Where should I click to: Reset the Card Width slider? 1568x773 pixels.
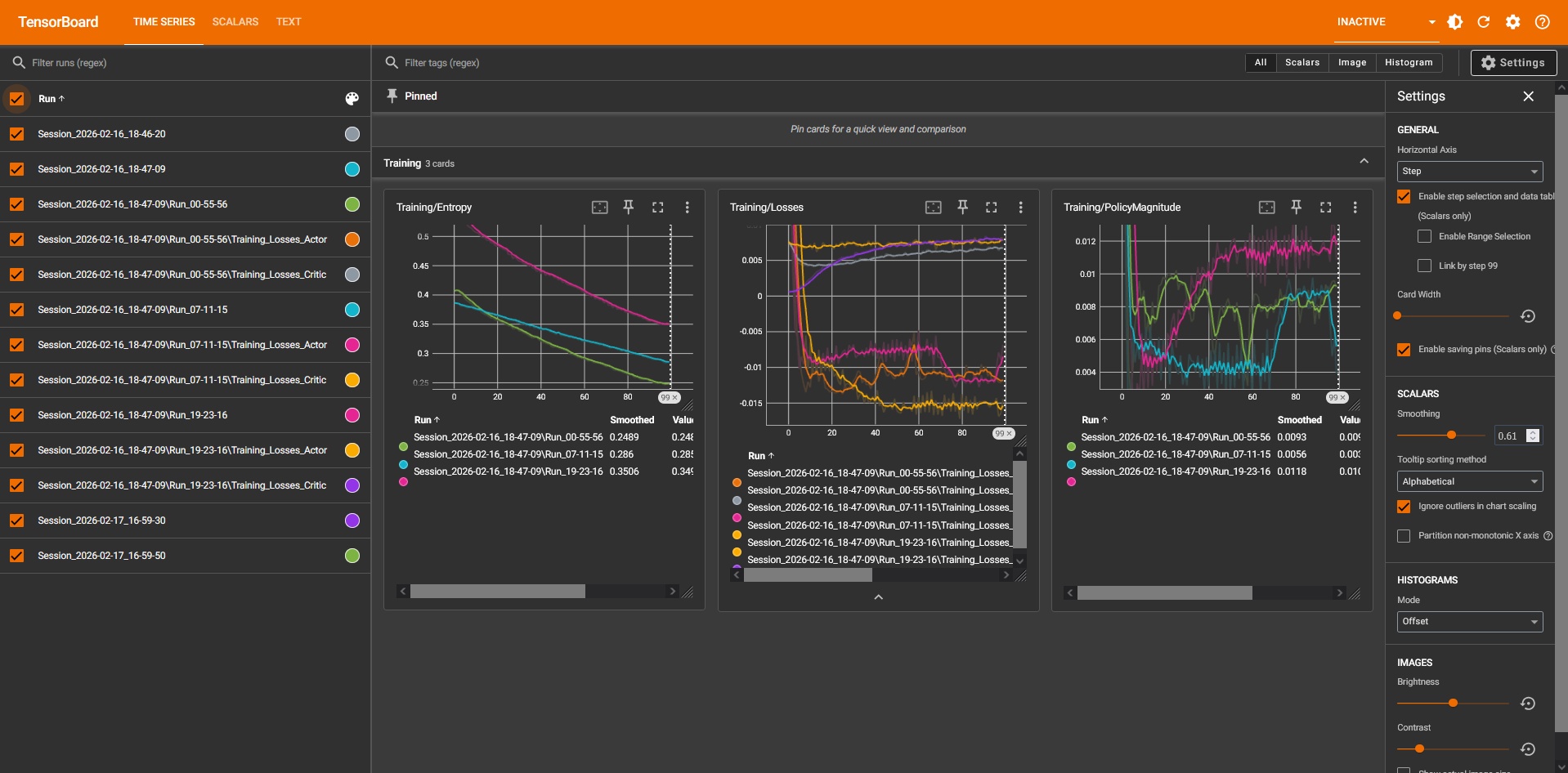pos(1527,316)
